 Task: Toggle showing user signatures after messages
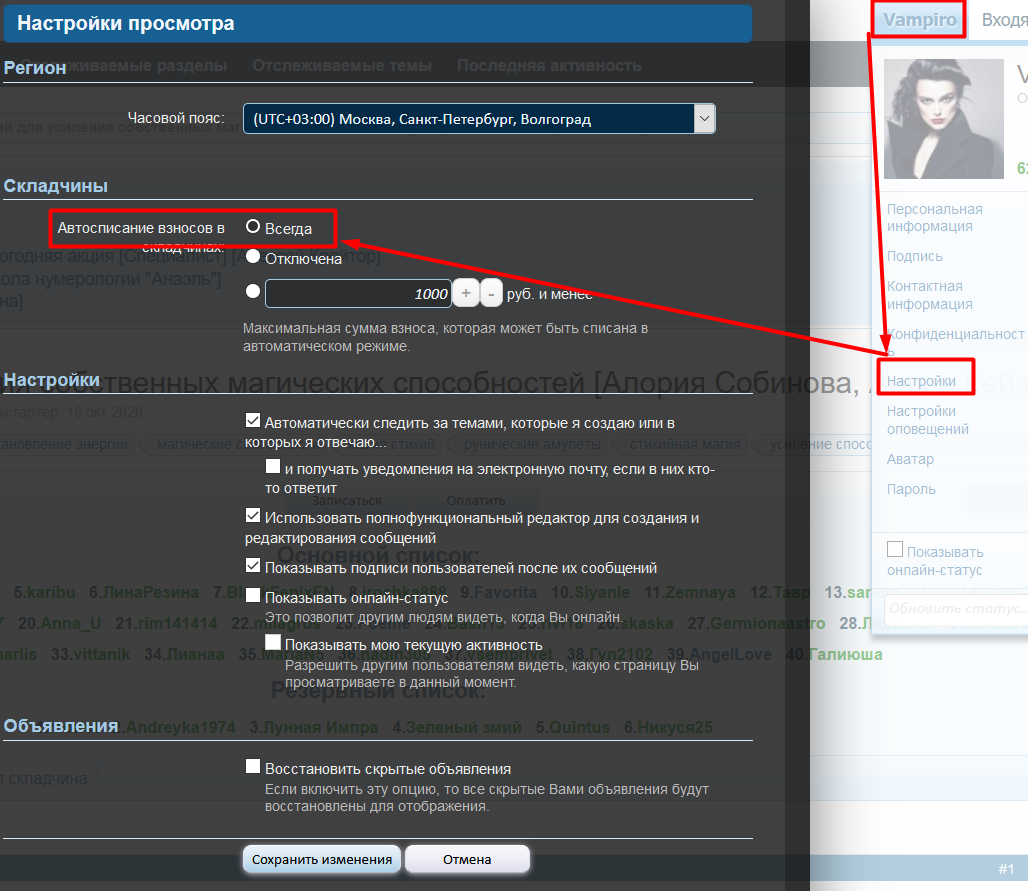(x=253, y=566)
